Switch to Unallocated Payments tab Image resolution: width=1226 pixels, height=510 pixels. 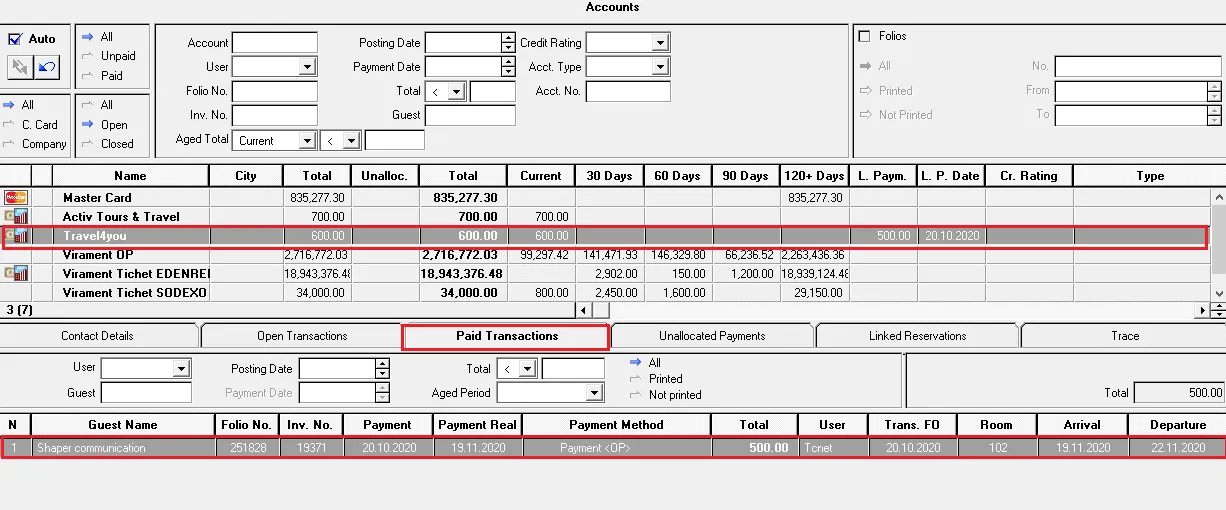click(x=712, y=336)
